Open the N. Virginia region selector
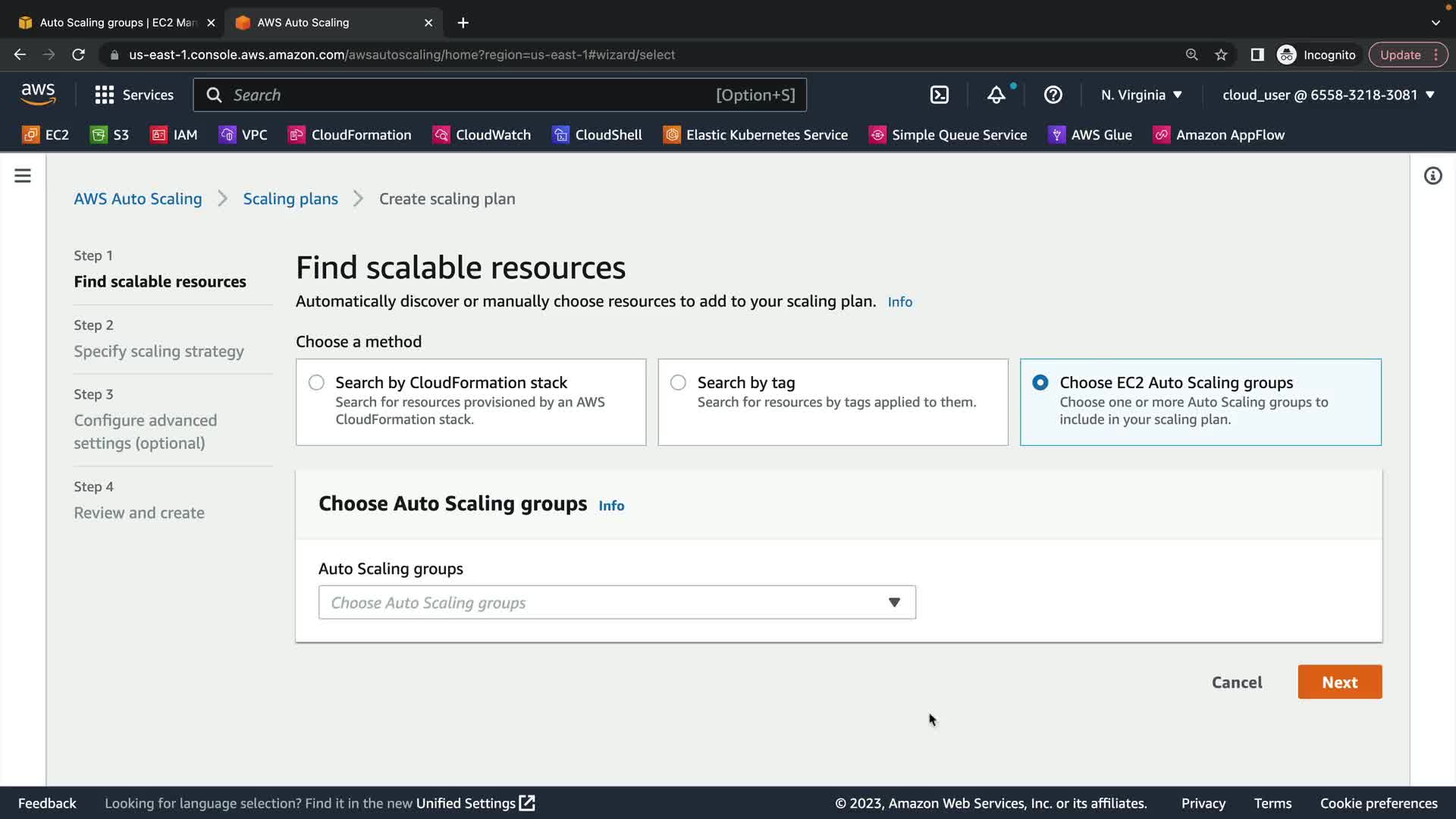Viewport: 1456px width, 819px height. point(1141,95)
